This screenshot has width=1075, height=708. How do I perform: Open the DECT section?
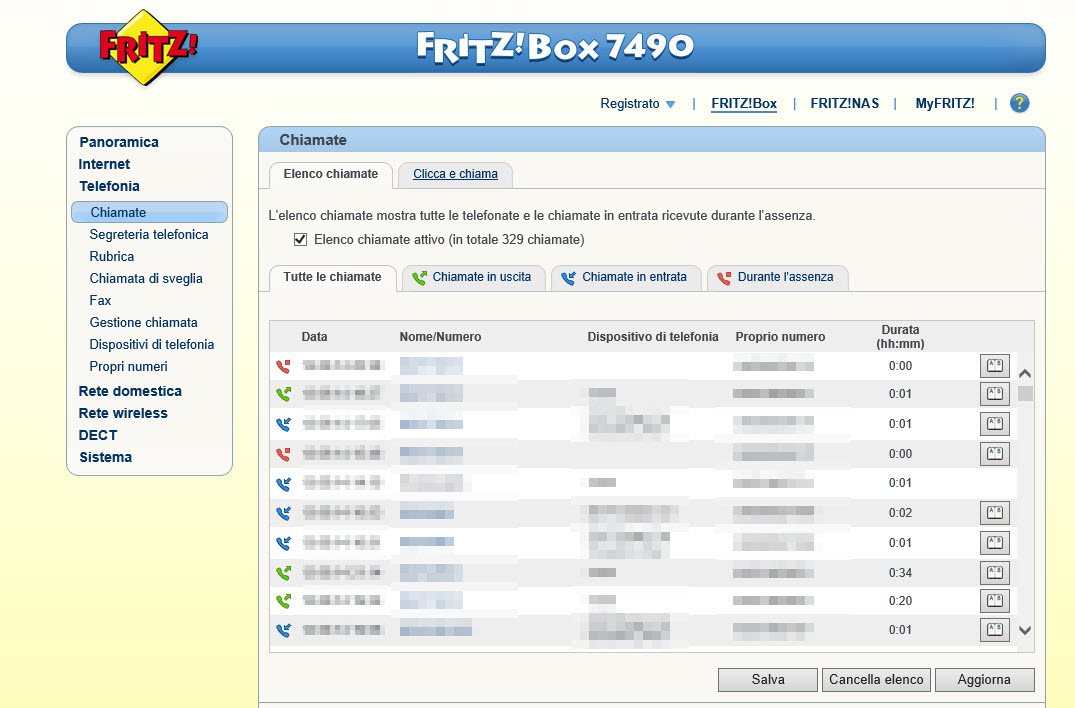(98, 435)
